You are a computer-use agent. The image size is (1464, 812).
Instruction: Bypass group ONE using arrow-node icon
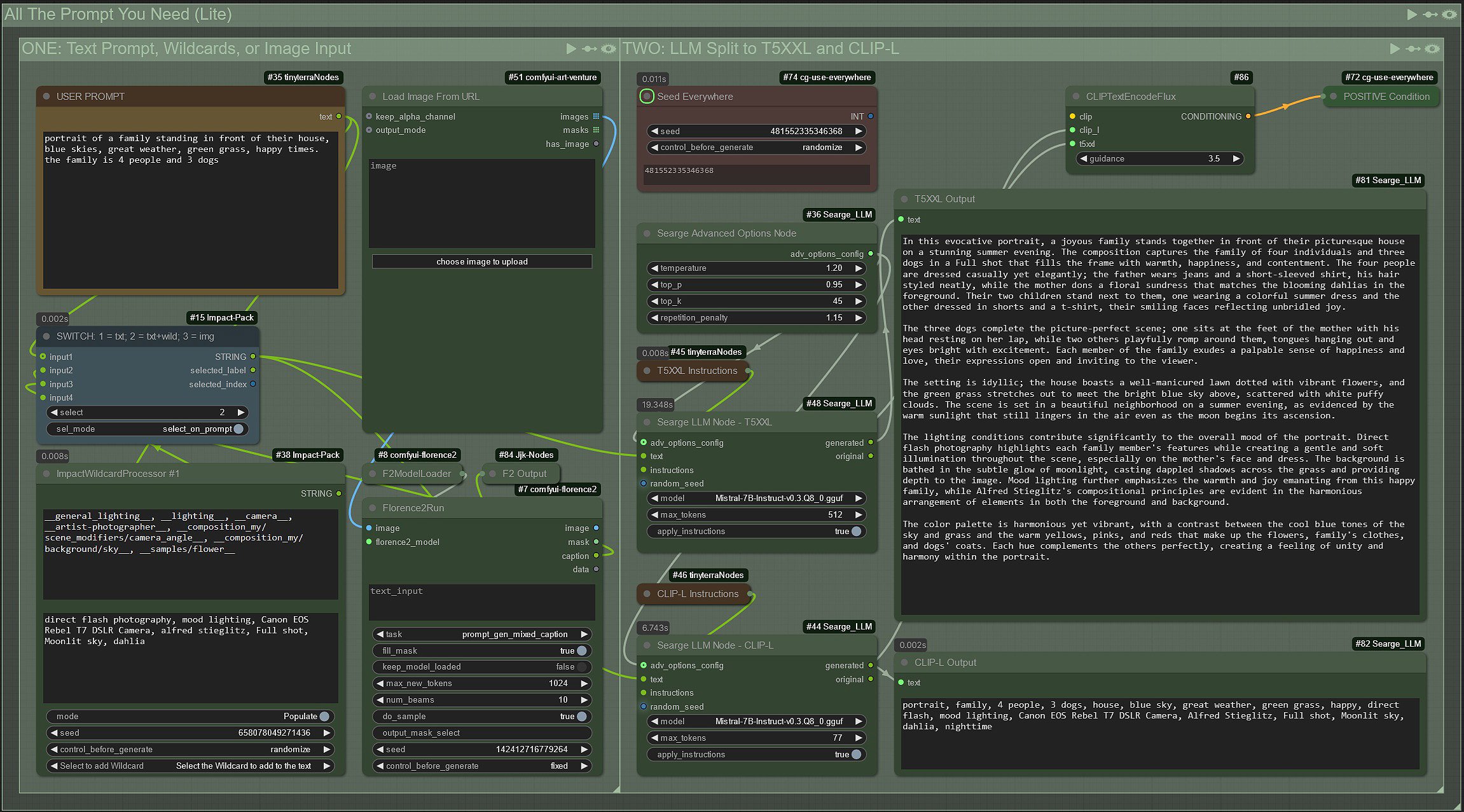coord(590,49)
